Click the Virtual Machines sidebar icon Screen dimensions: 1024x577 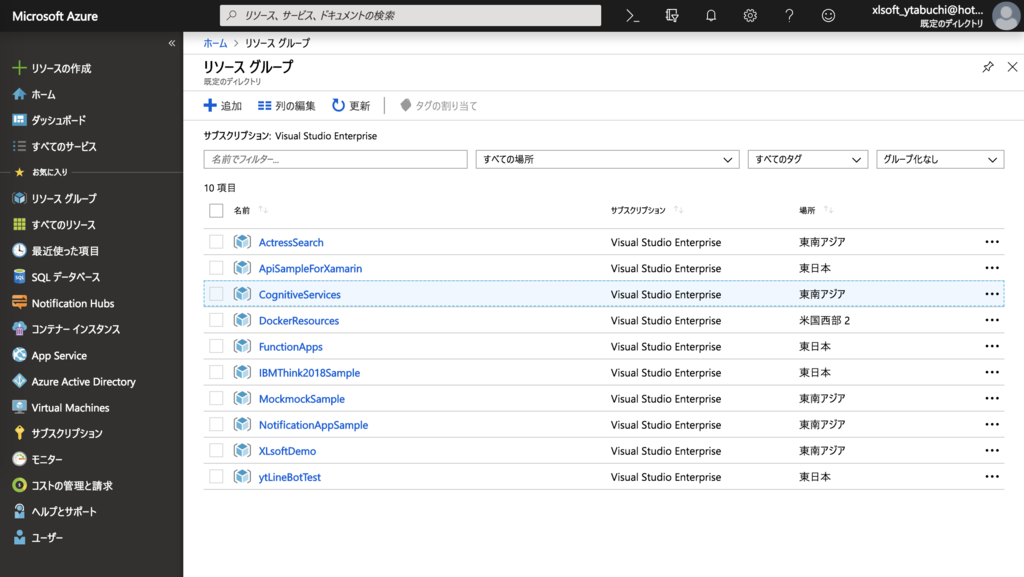coord(19,407)
